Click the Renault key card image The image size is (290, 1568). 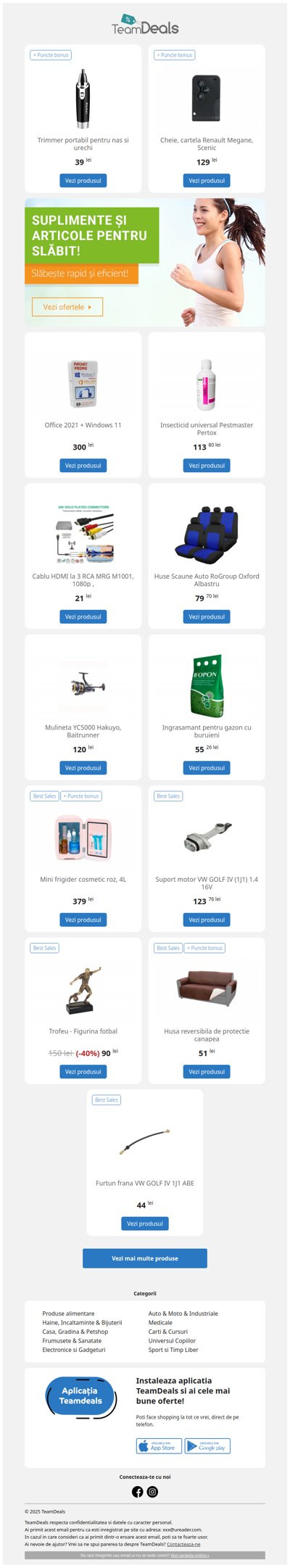point(207,98)
